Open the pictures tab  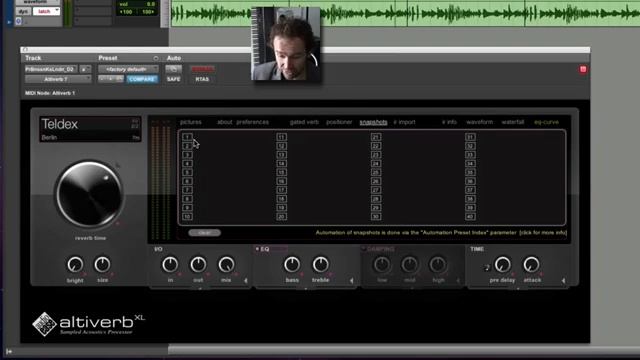click(x=191, y=122)
